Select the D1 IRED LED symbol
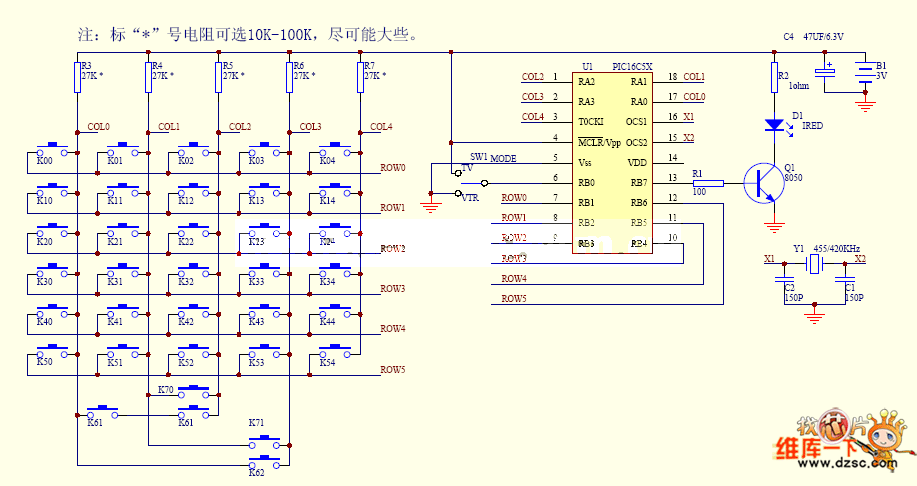The height and width of the screenshot is (486, 917). (x=773, y=125)
